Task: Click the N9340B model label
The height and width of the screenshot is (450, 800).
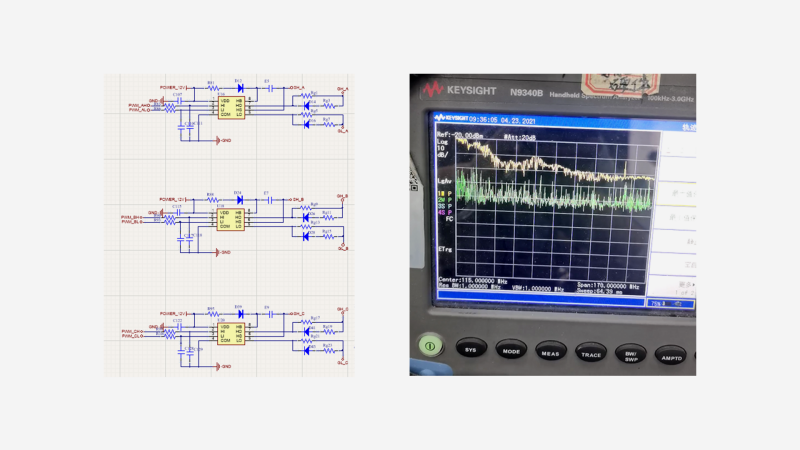Action: 529,93
